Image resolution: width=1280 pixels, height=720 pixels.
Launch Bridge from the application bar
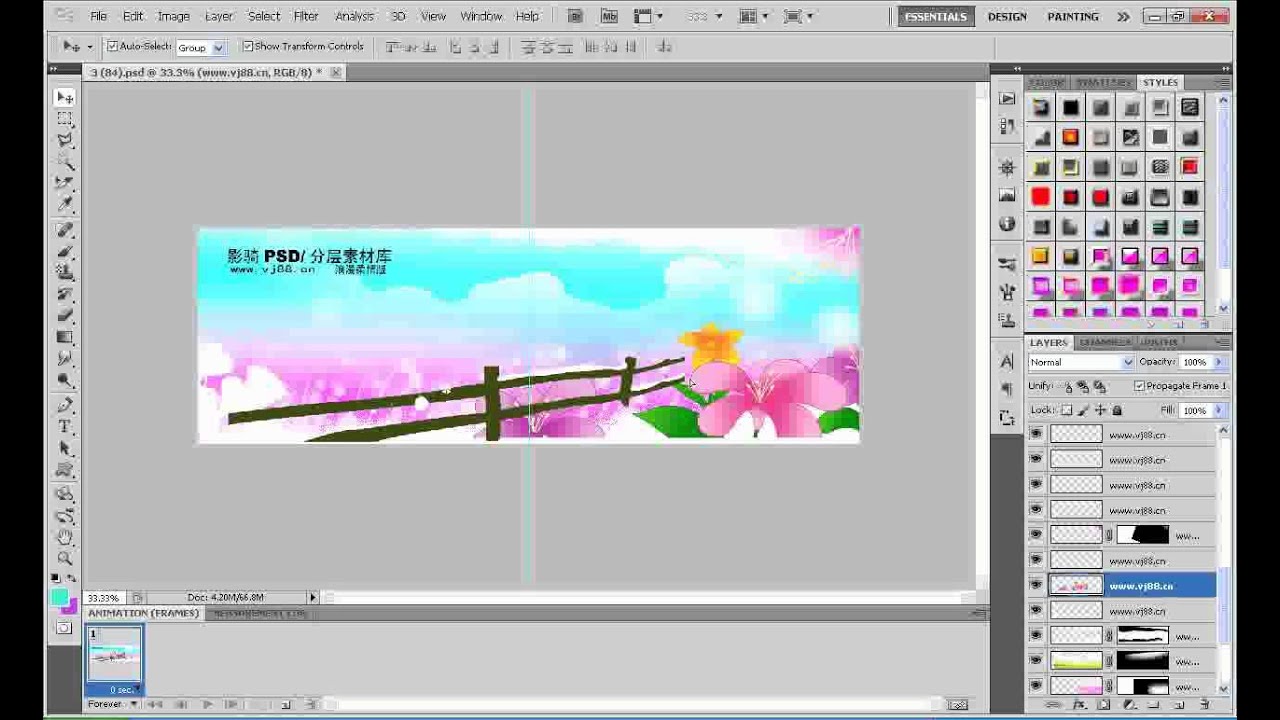coord(575,16)
